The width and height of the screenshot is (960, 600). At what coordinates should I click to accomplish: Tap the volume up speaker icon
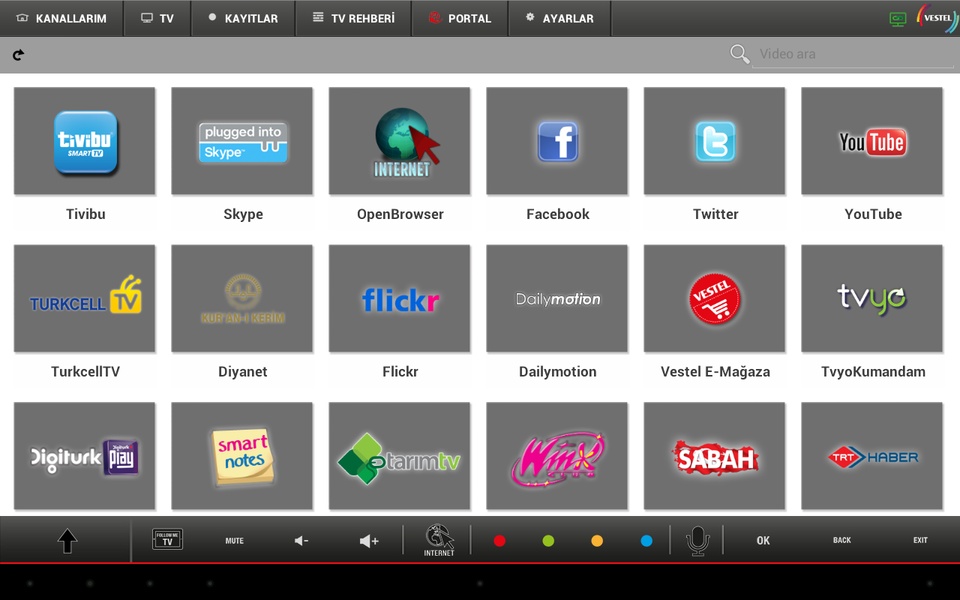(x=369, y=541)
